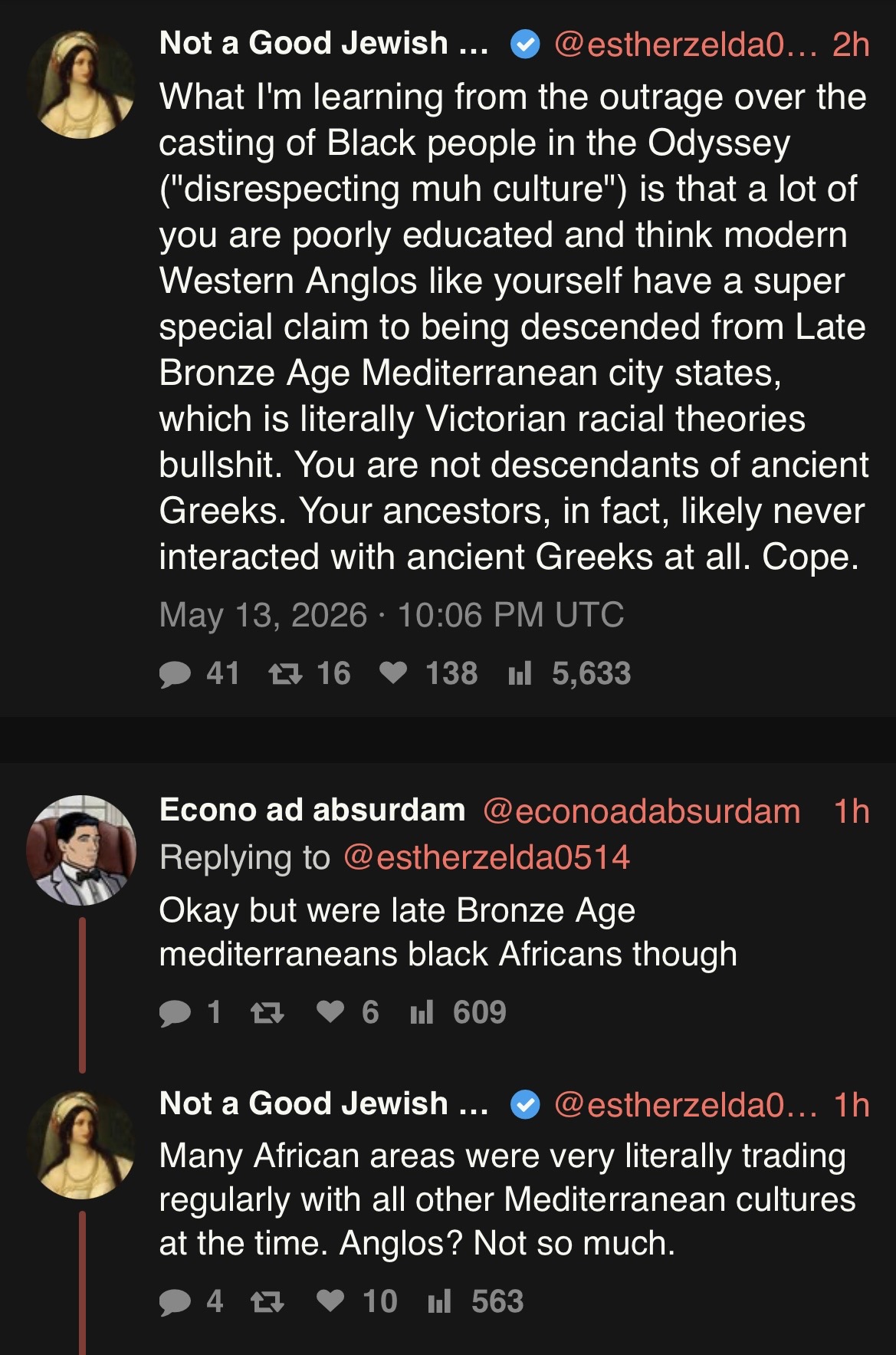View stats showing 609 views
Screen dimensions: 896x1355
(458, 1012)
